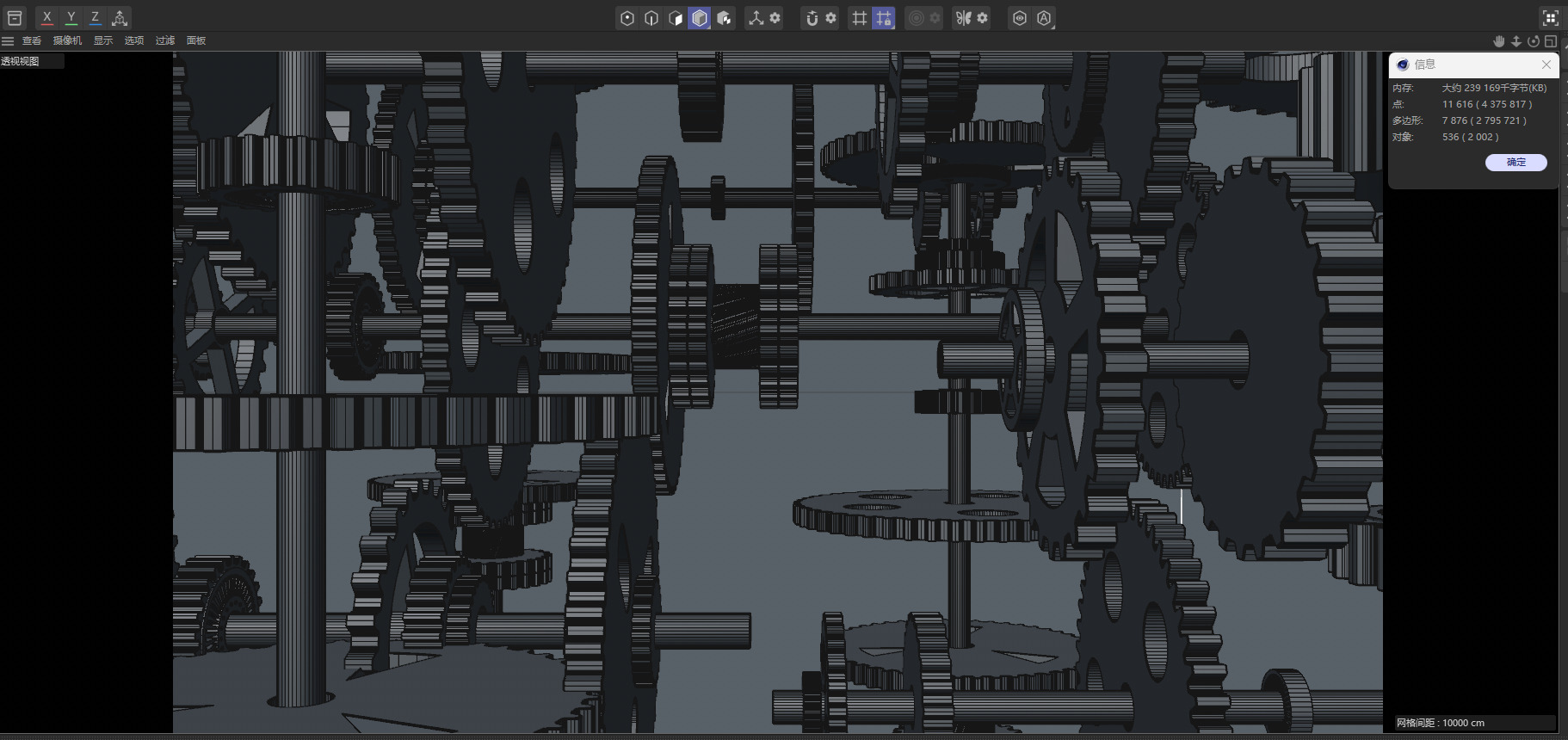Select Polygons mode icon

(x=676, y=18)
